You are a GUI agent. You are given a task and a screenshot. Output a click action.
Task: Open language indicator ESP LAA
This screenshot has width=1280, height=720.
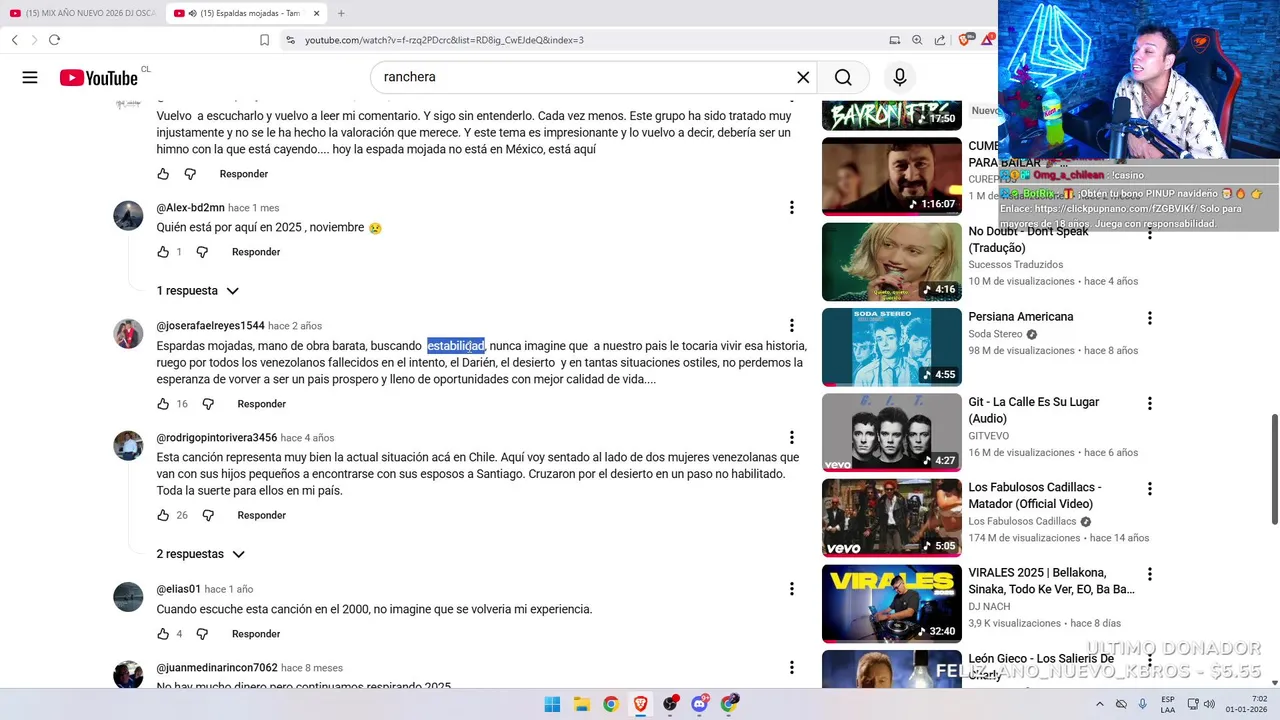(x=1168, y=704)
